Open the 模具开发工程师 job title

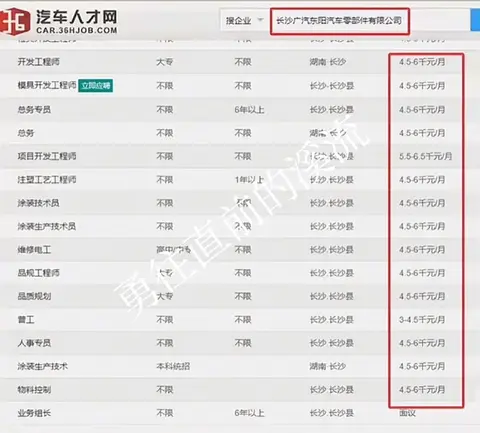pyautogui.click(x=47, y=85)
